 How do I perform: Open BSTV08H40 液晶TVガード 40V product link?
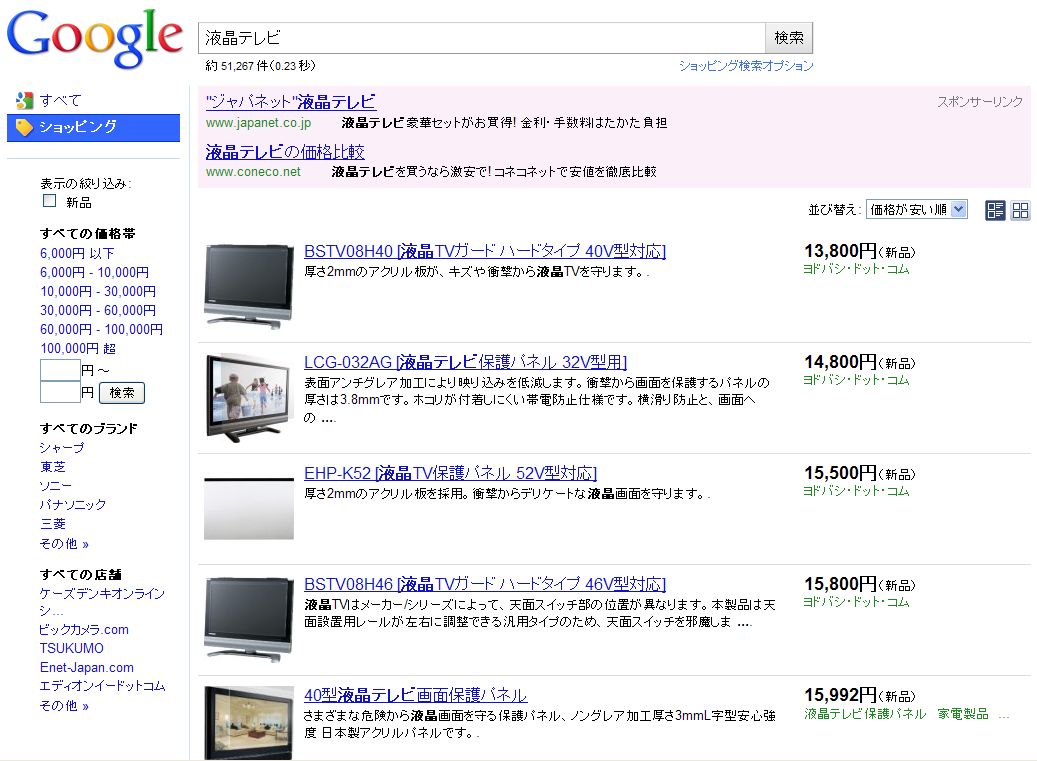tap(485, 251)
